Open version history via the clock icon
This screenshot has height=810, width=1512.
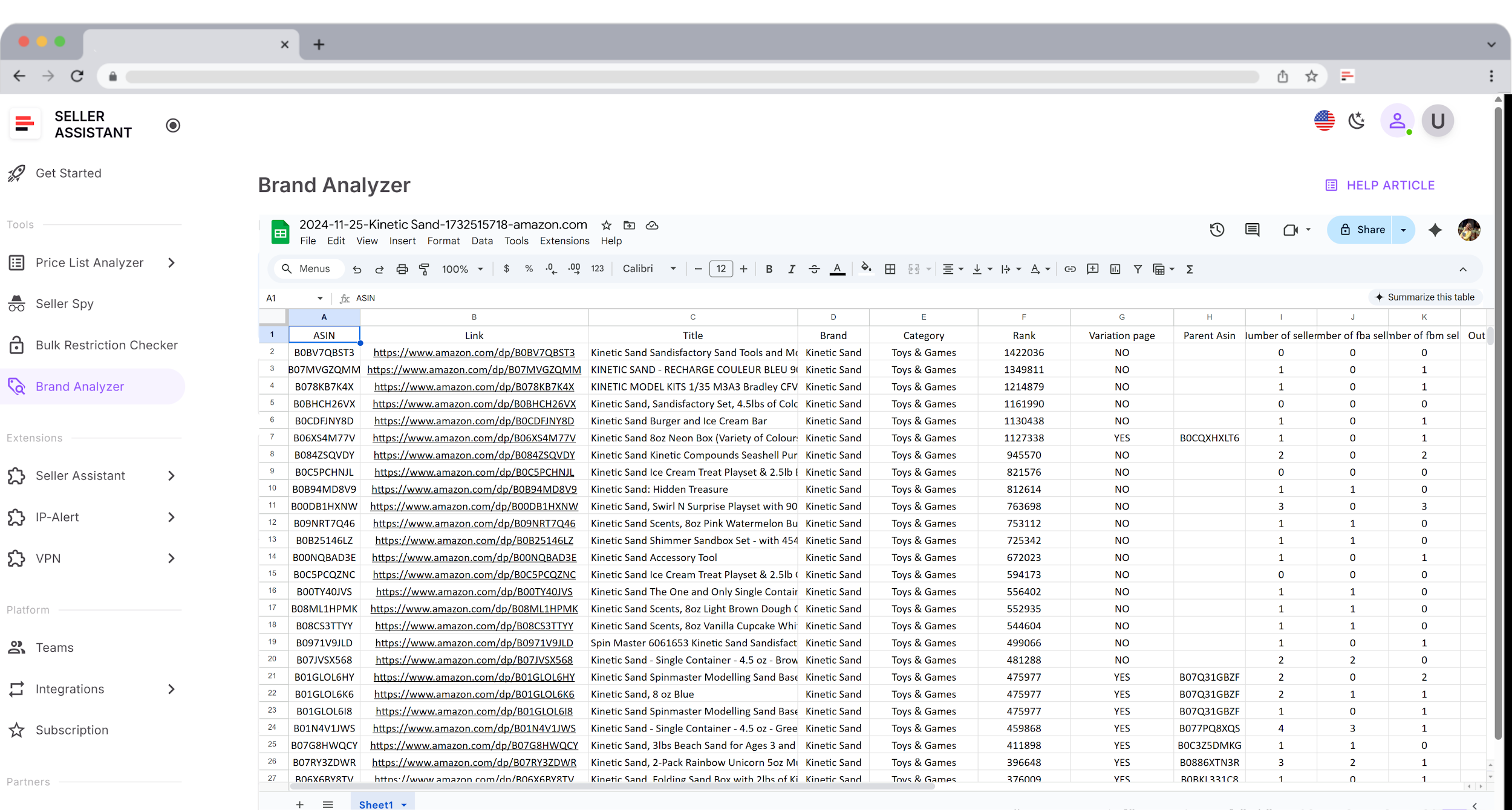coord(1217,230)
